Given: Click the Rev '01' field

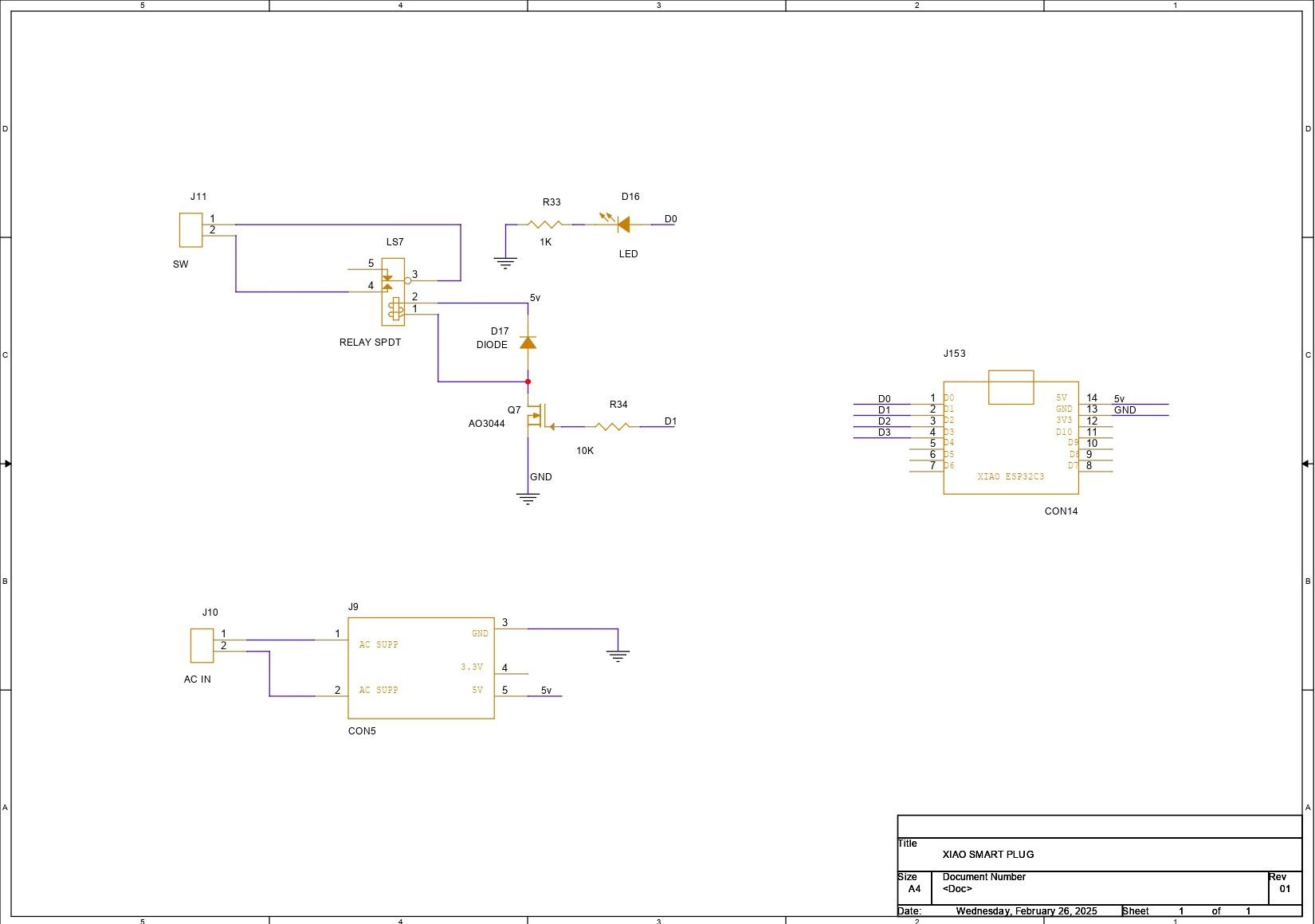Looking at the screenshot, I should 1285,888.
